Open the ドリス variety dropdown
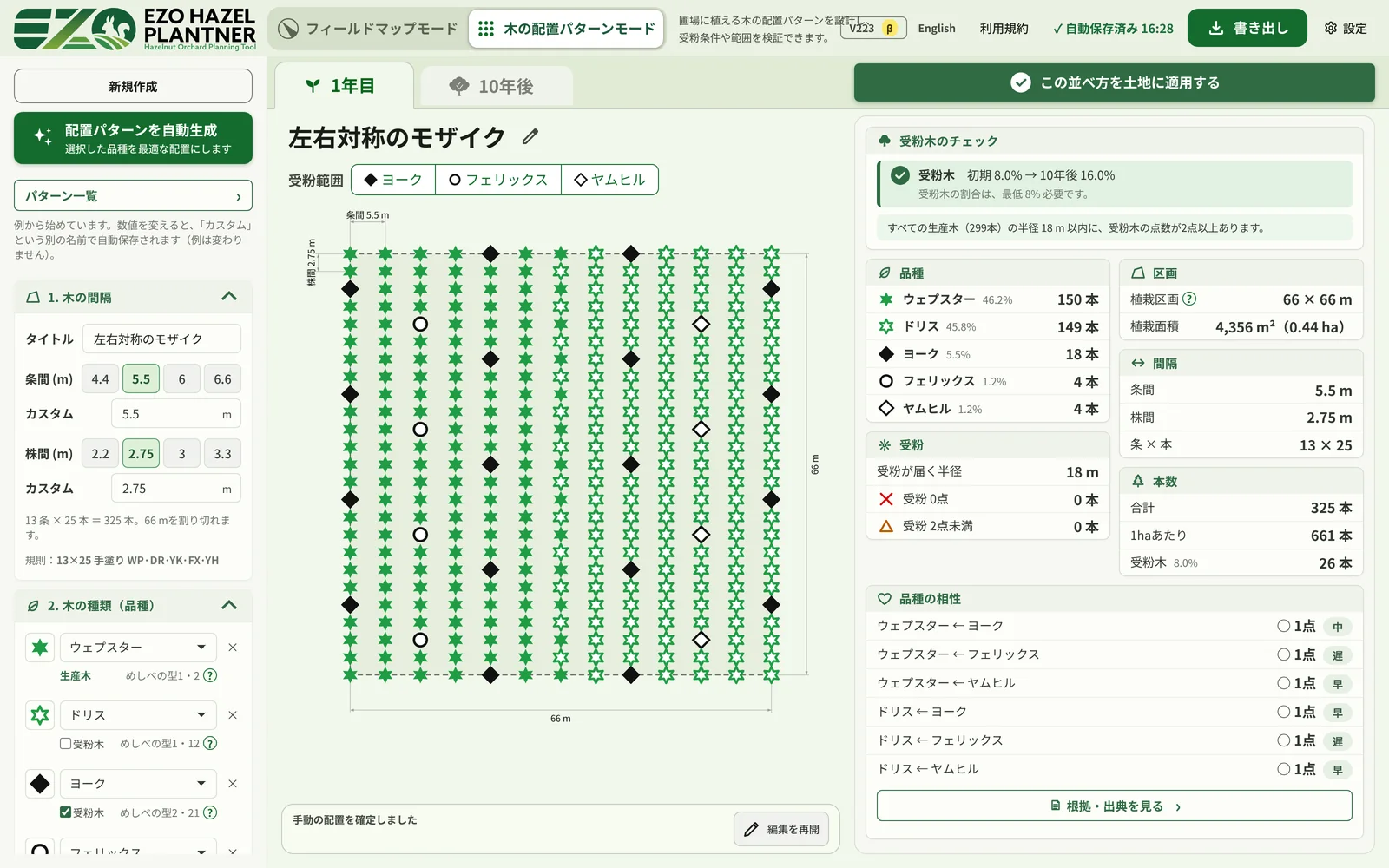Viewport: 1389px width, 868px height. coord(137,715)
